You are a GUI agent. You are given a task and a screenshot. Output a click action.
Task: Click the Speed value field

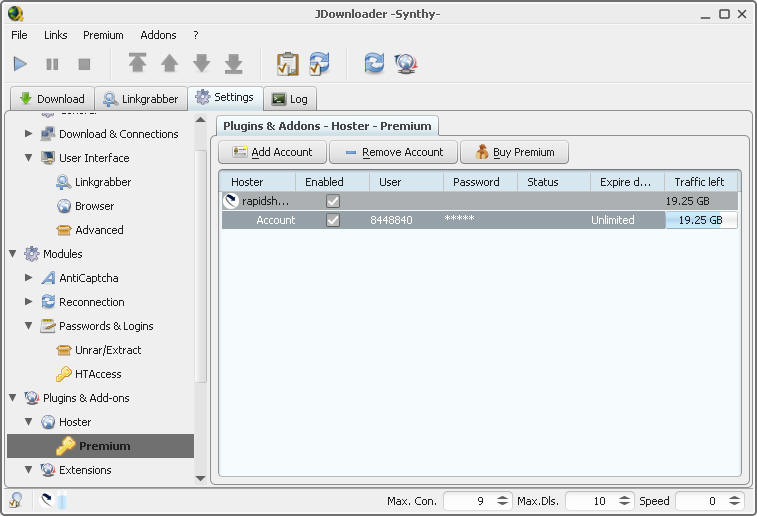click(x=701, y=501)
